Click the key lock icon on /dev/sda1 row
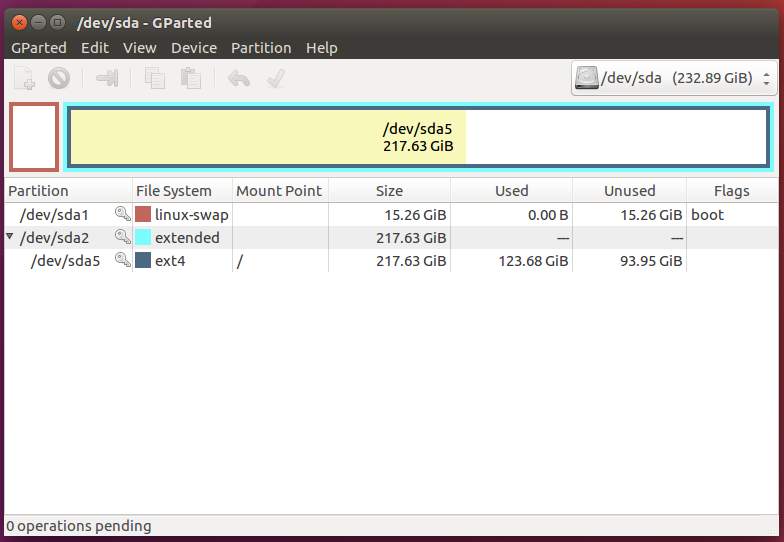Image resolution: width=784 pixels, height=542 pixels. pos(122,214)
